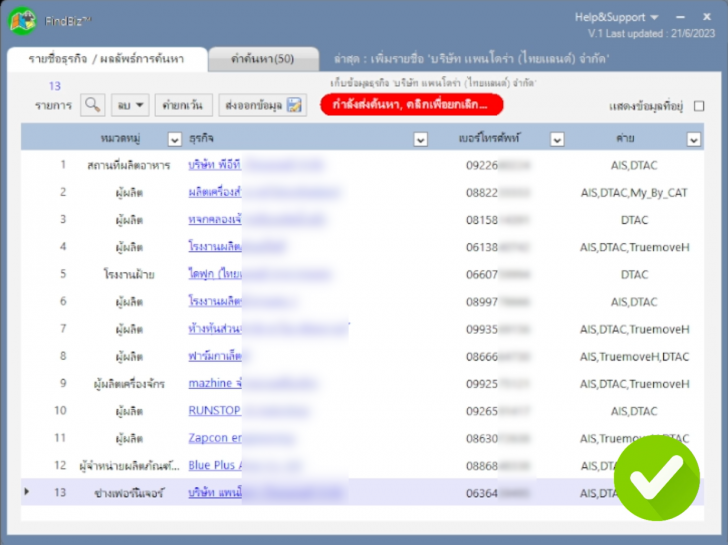
Task: Select category โรงงานฝ้าย in row 5
Action: pos(129,275)
